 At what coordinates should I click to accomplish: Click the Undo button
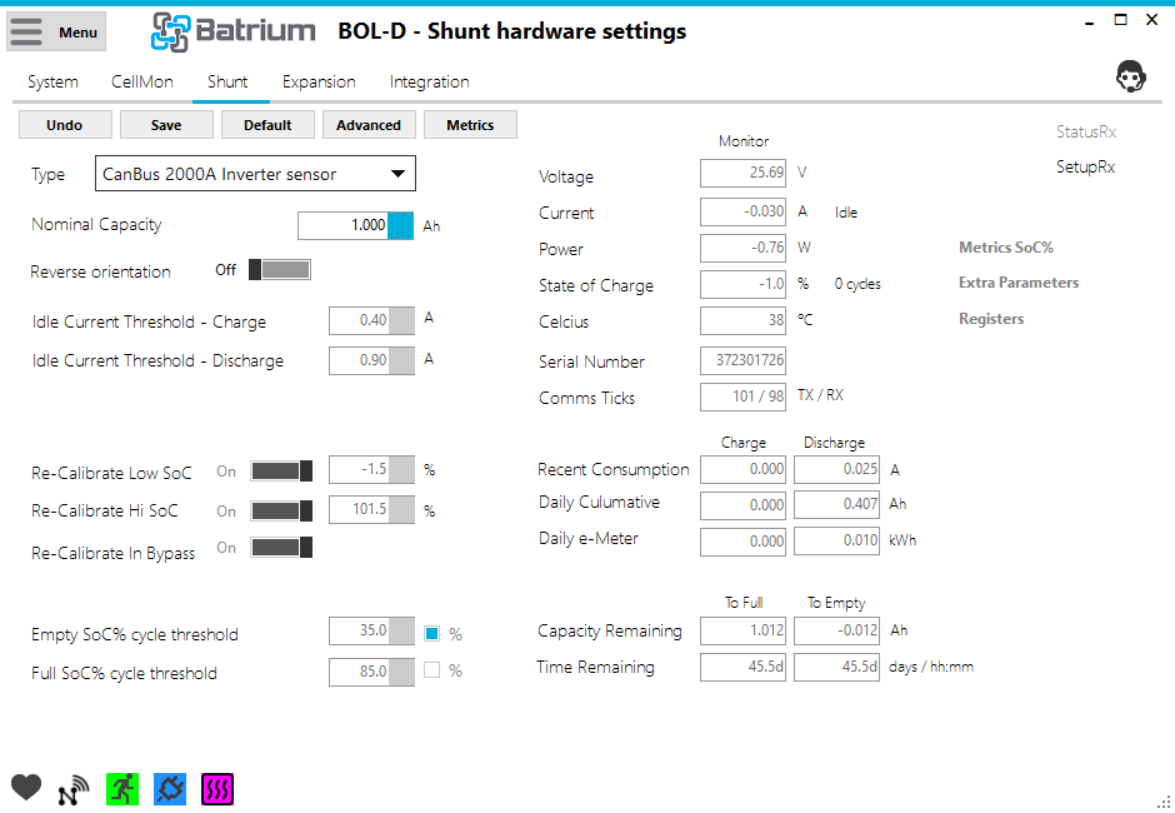(x=64, y=125)
